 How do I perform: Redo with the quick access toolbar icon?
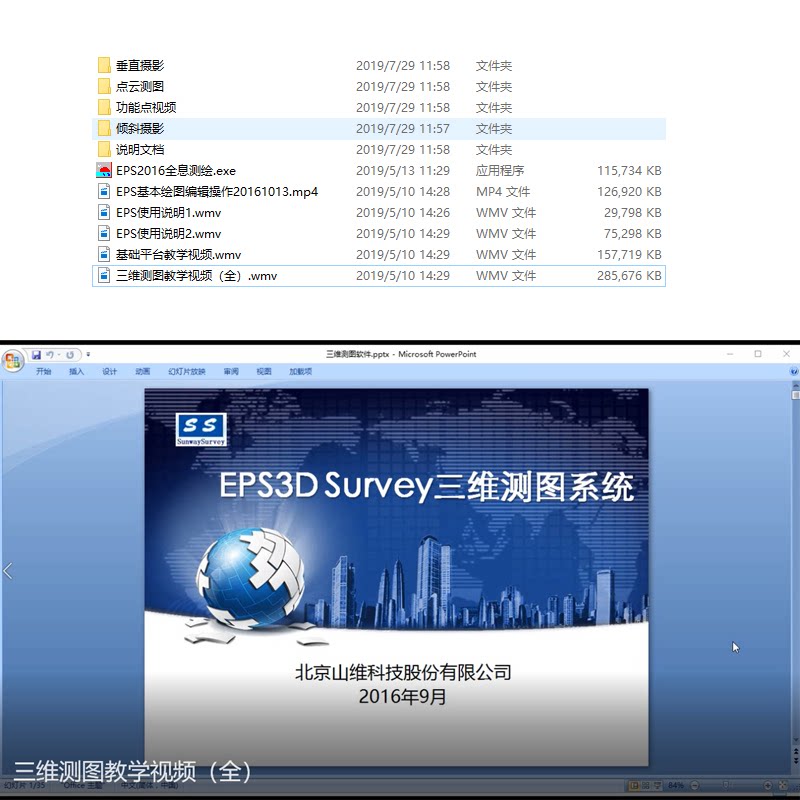point(70,355)
